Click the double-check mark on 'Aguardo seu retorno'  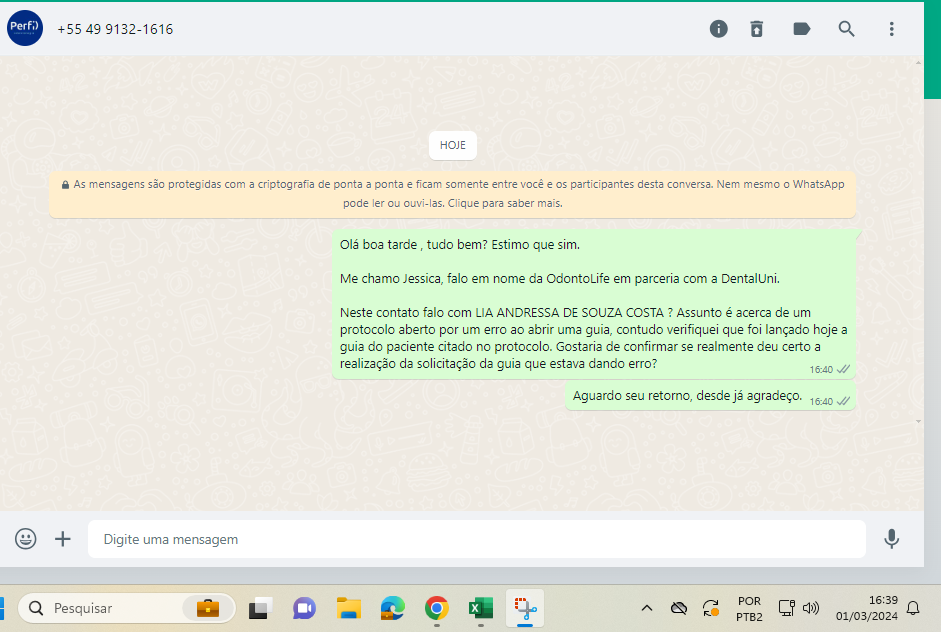843,401
